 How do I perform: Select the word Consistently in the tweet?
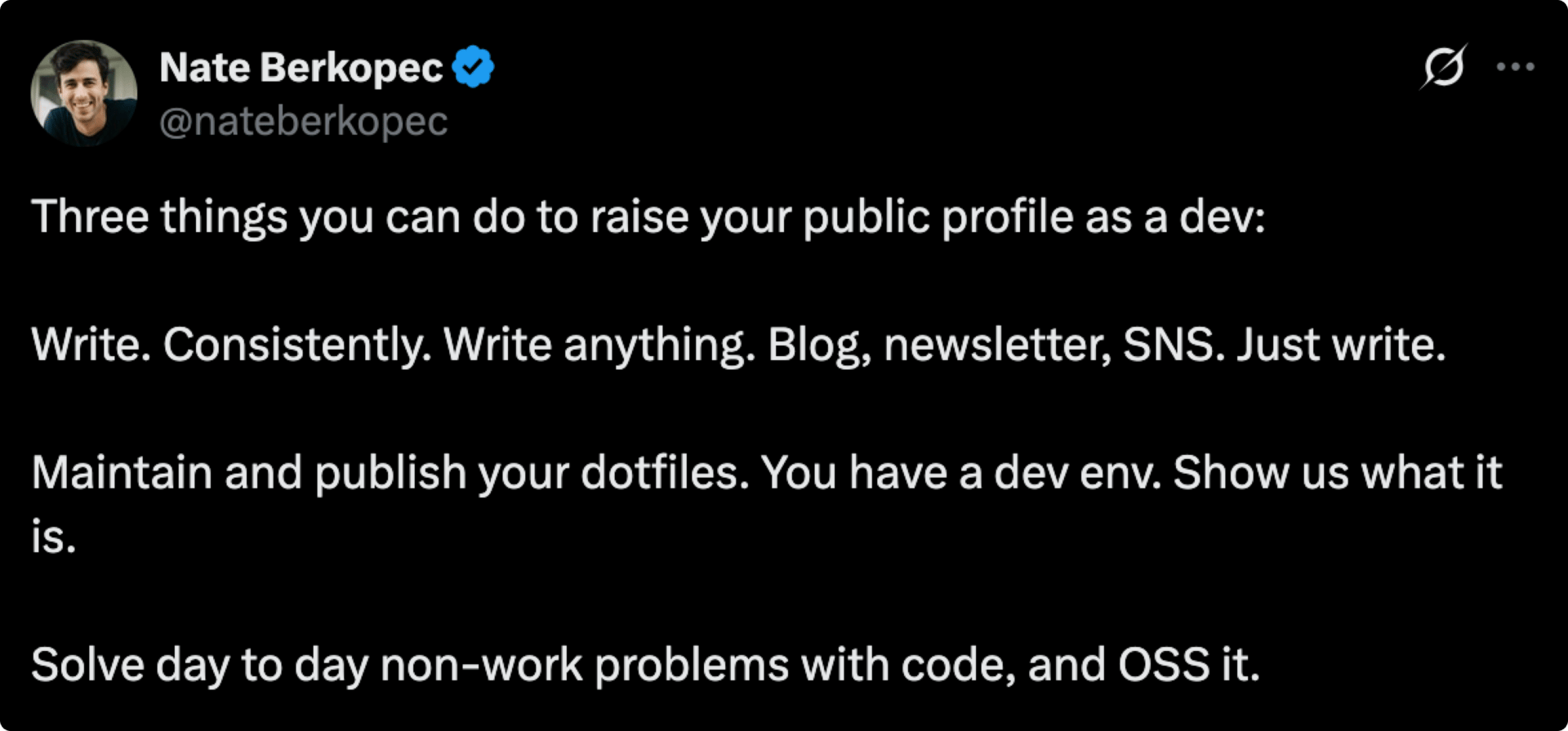(297, 345)
